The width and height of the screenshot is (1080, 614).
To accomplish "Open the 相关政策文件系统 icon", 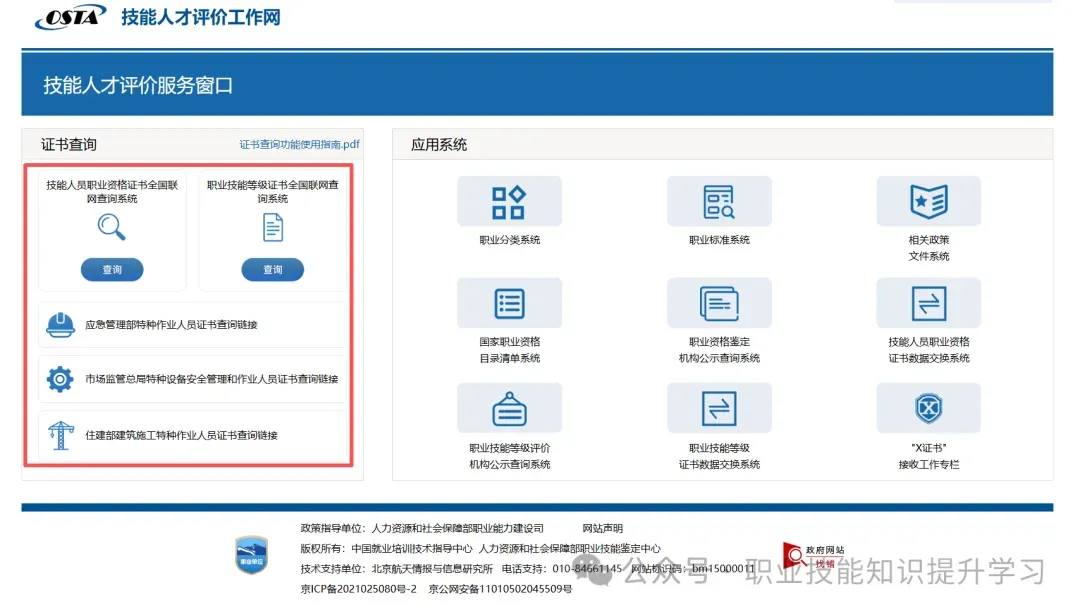I will pyautogui.click(x=928, y=201).
